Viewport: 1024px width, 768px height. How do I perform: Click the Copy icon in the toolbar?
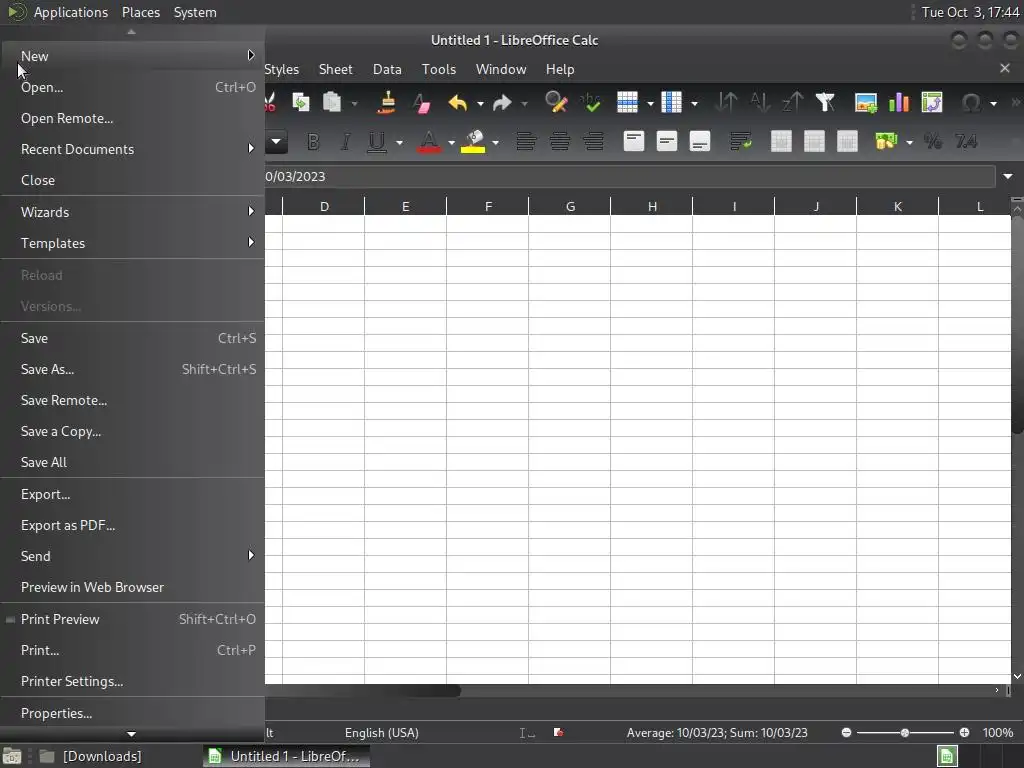point(300,103)
